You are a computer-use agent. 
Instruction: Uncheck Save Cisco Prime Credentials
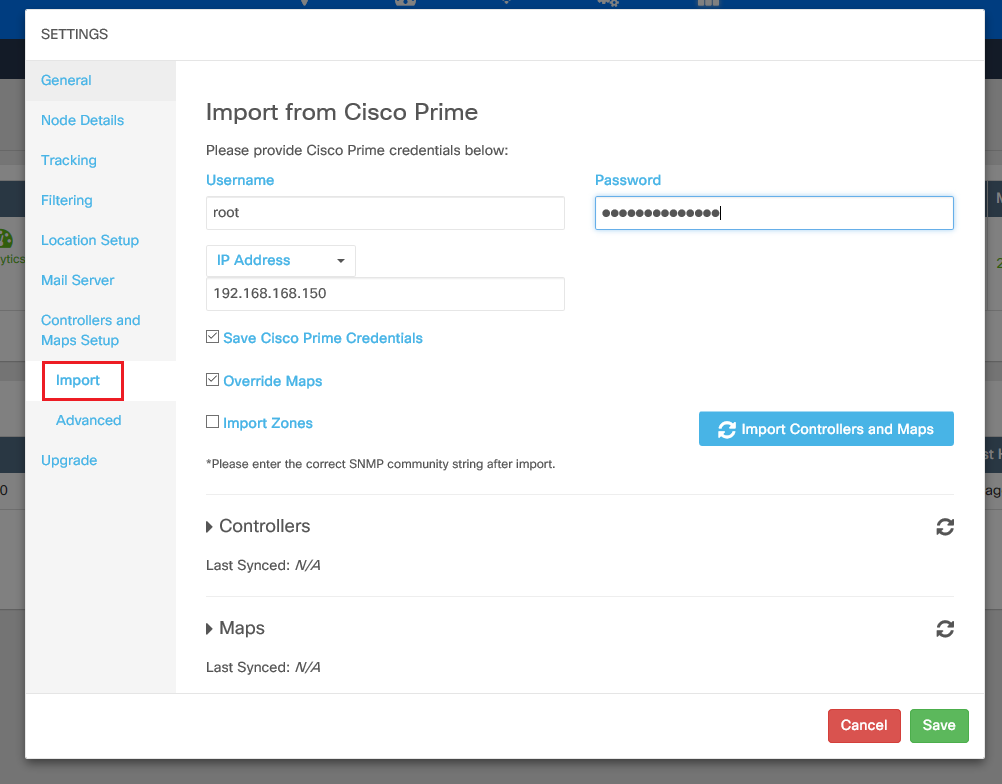(x=212, y=337)
